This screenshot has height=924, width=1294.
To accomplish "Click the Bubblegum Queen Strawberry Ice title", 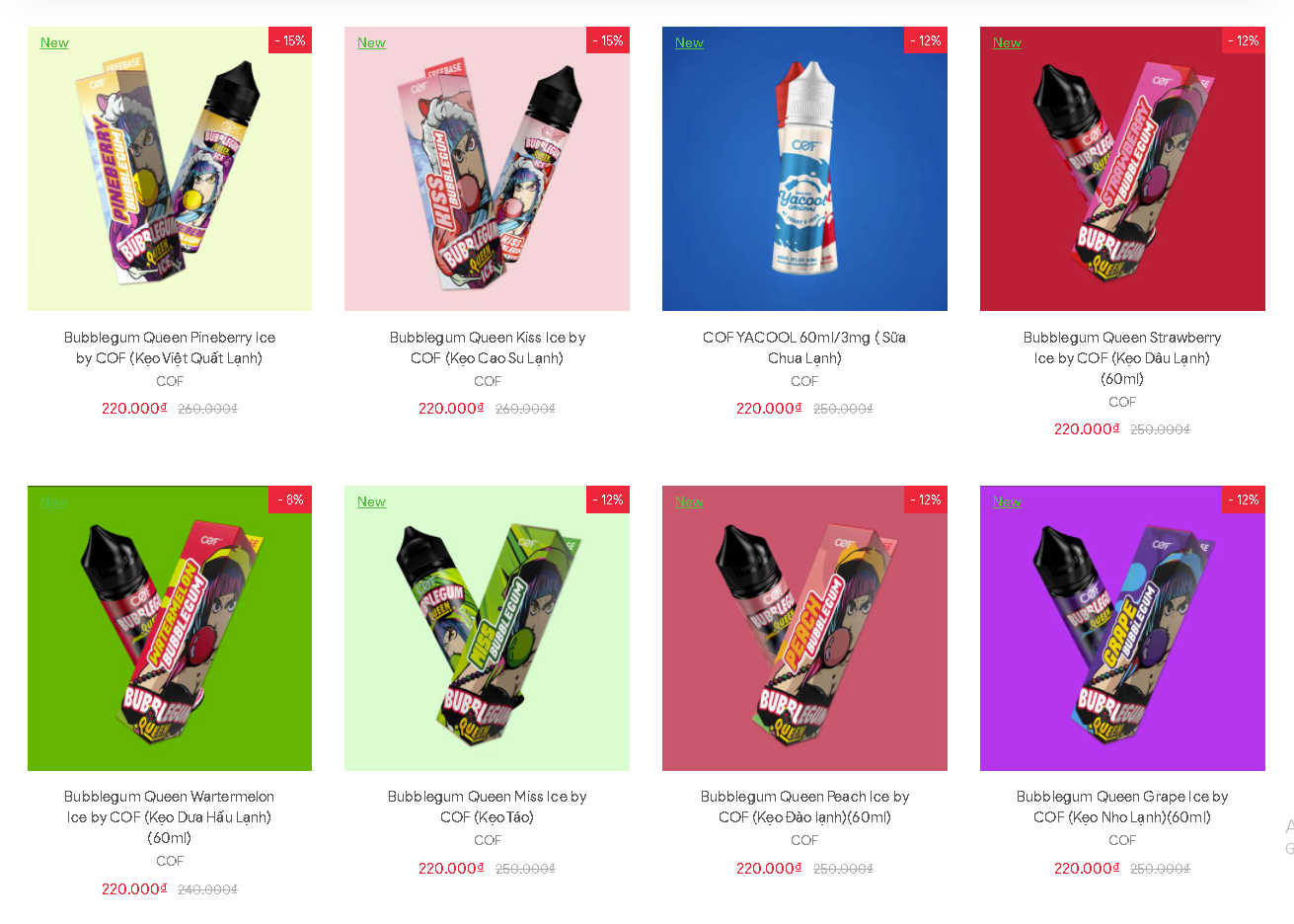I will pyautogui.click(x=1122, y=357).
